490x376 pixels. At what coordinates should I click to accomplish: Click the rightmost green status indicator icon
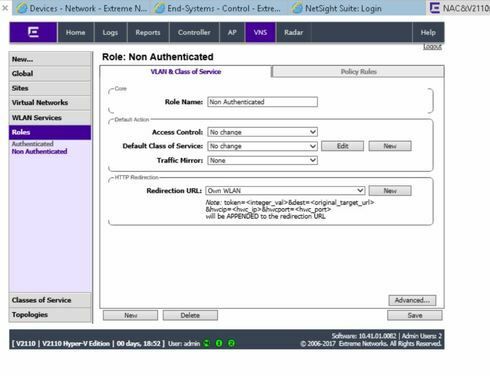(x=231, y=343)
